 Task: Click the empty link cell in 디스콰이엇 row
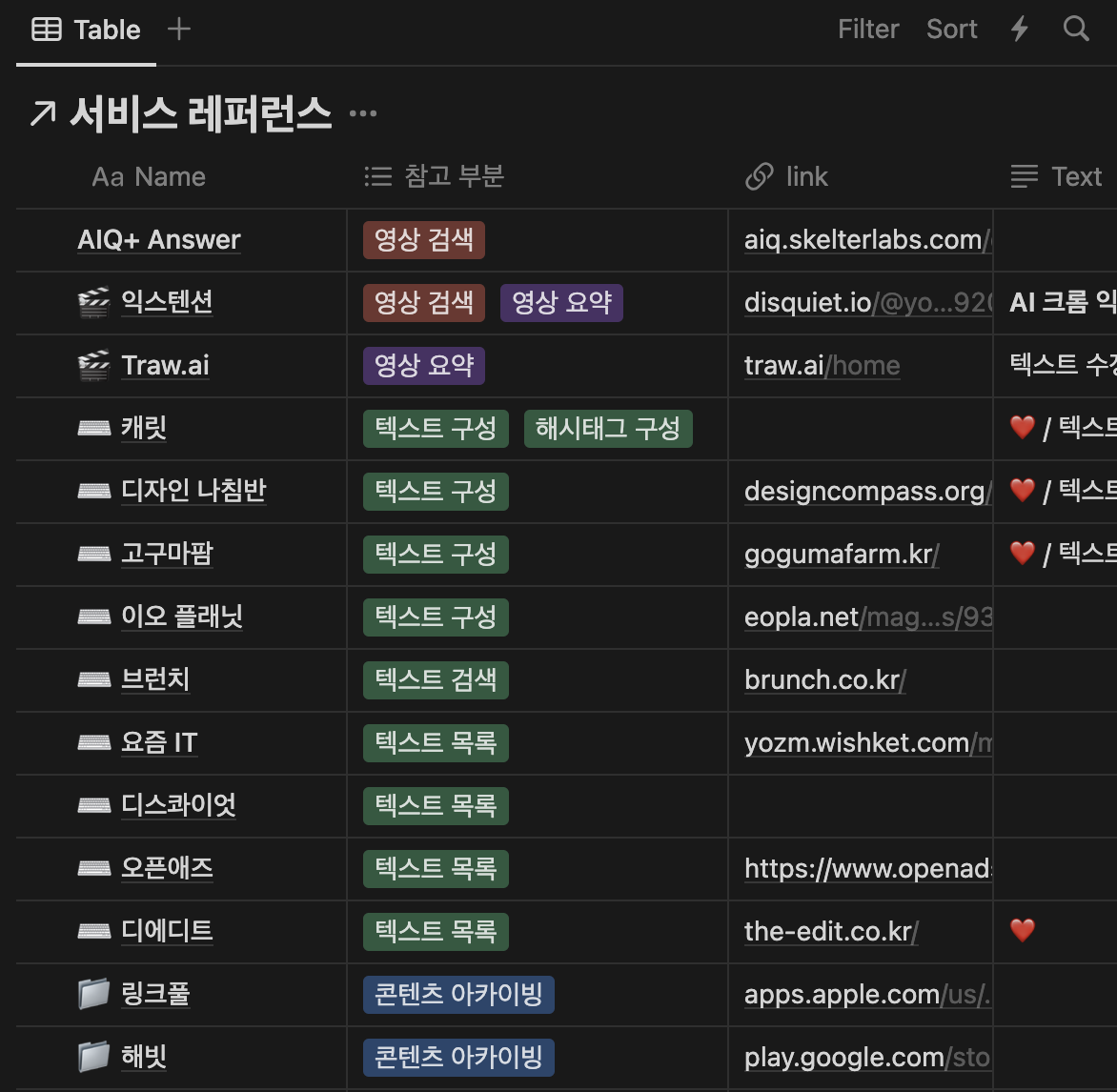click(x=861, y=805)
